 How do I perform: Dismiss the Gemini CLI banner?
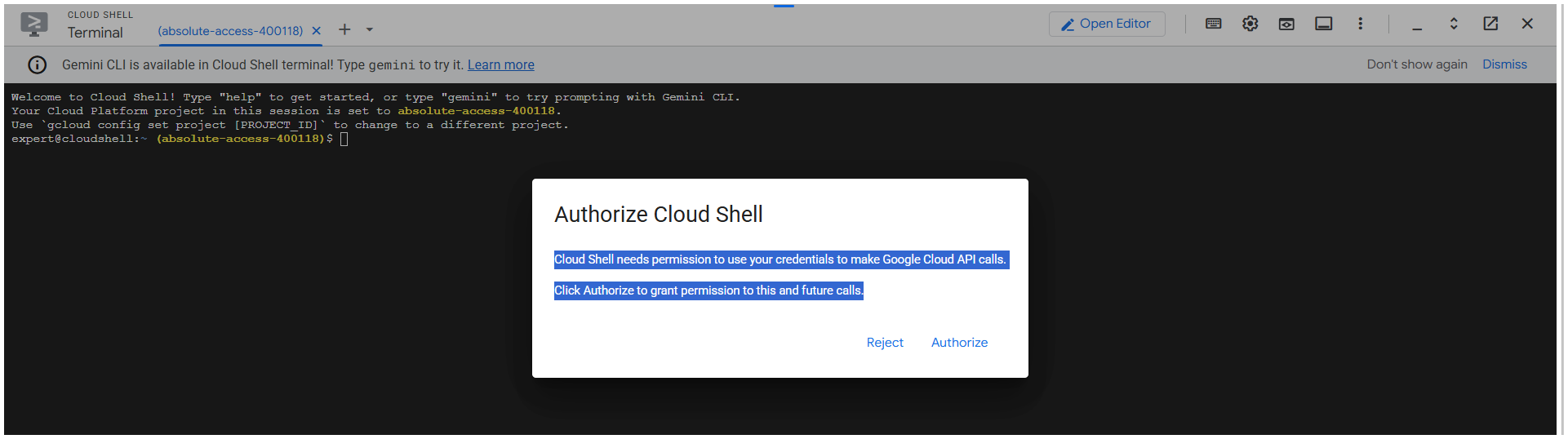tap(1504, 64)
